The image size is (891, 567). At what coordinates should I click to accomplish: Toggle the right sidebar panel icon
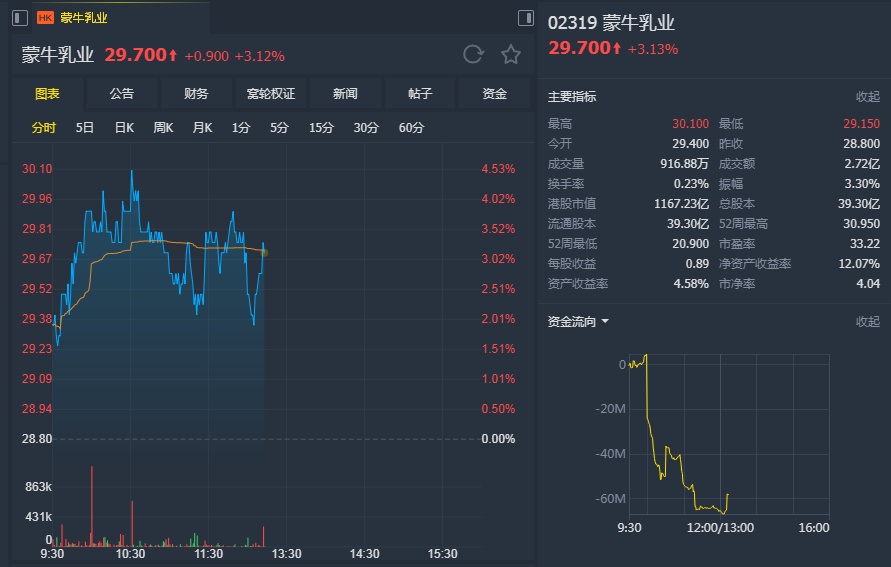[x=526, y=18]
